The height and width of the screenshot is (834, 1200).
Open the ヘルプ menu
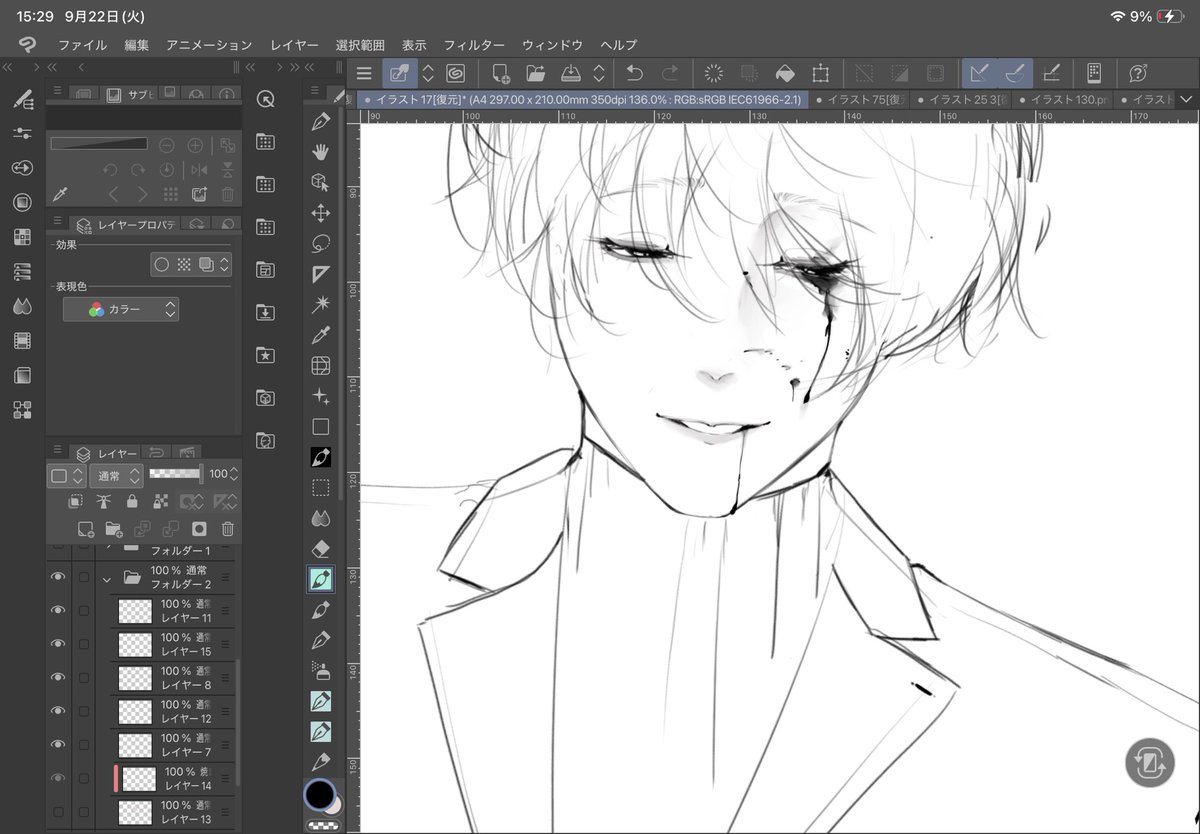coord(618,45)
